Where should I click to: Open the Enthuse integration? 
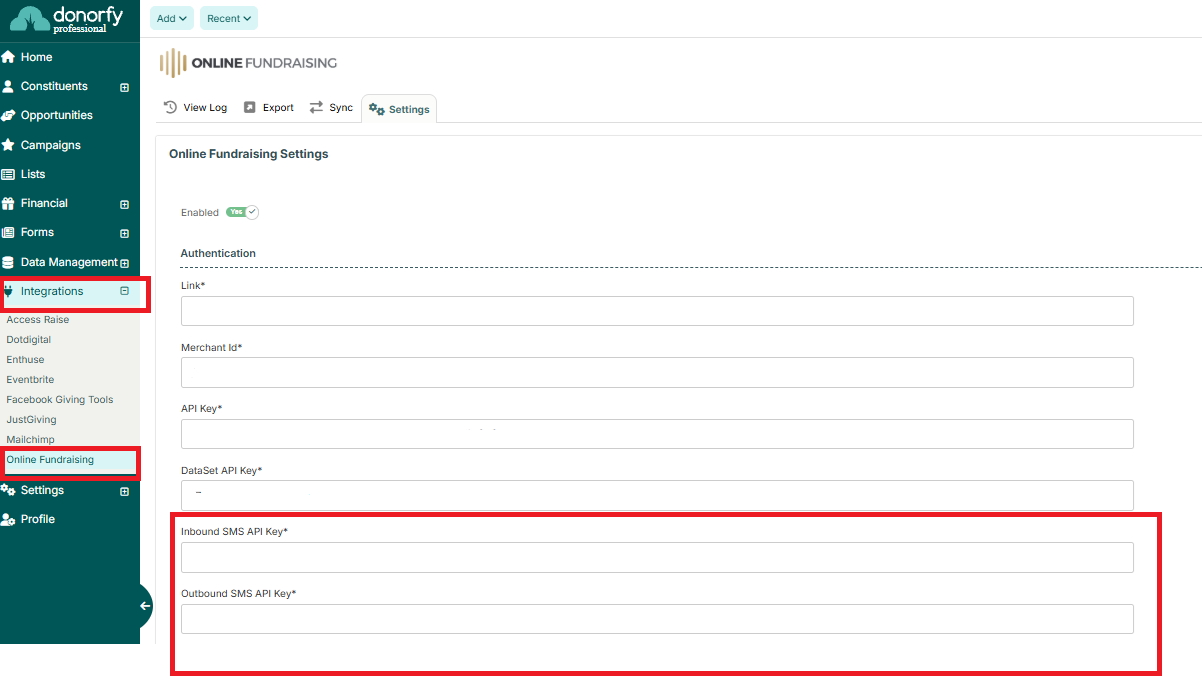[x=26, y=360]
